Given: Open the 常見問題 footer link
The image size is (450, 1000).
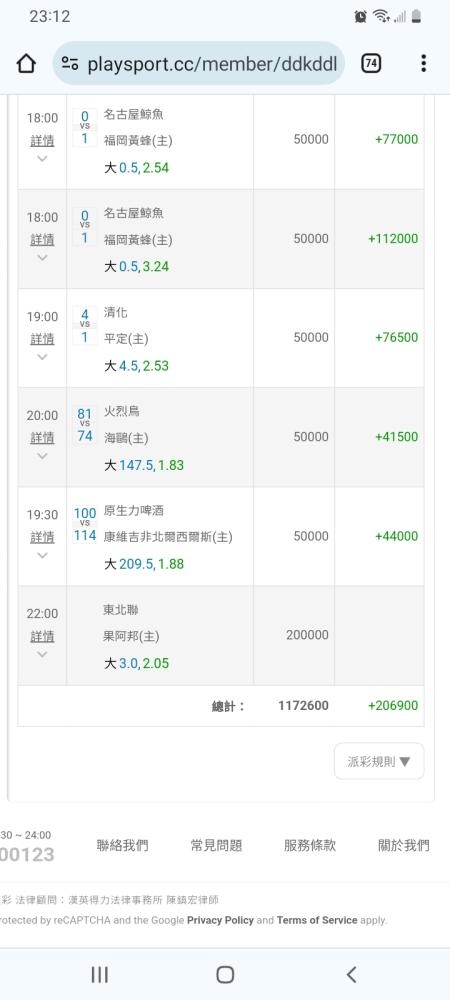Looking at the screenshot, I should pyautogui.click(x=216, y=846).
